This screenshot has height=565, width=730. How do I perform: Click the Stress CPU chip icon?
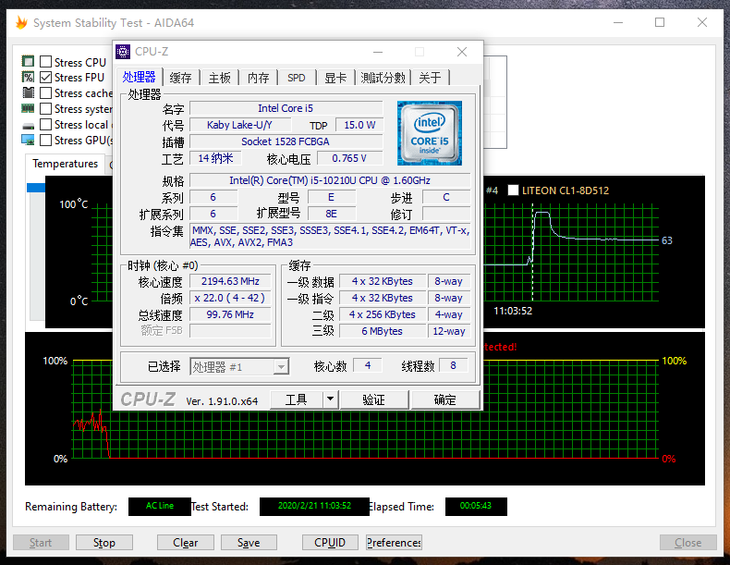tap(28, 61)
